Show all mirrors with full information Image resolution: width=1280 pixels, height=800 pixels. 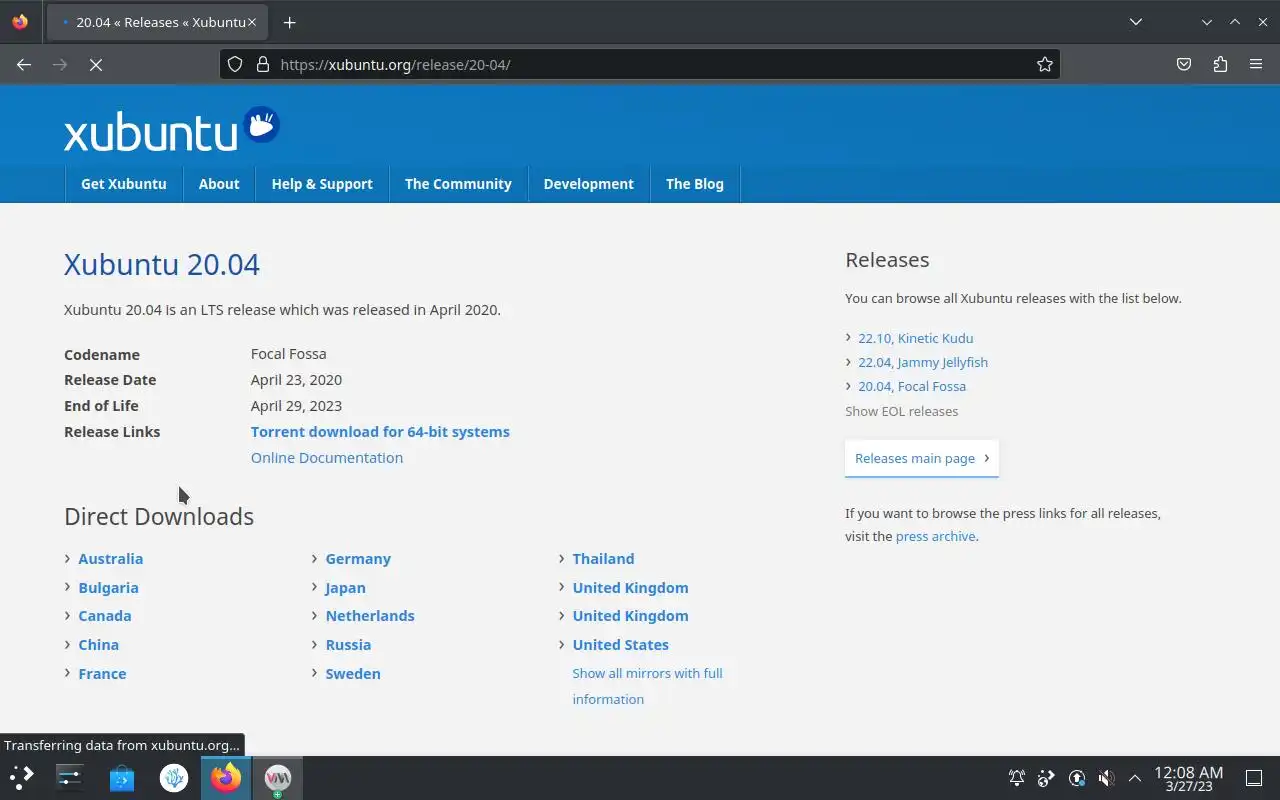647,686
